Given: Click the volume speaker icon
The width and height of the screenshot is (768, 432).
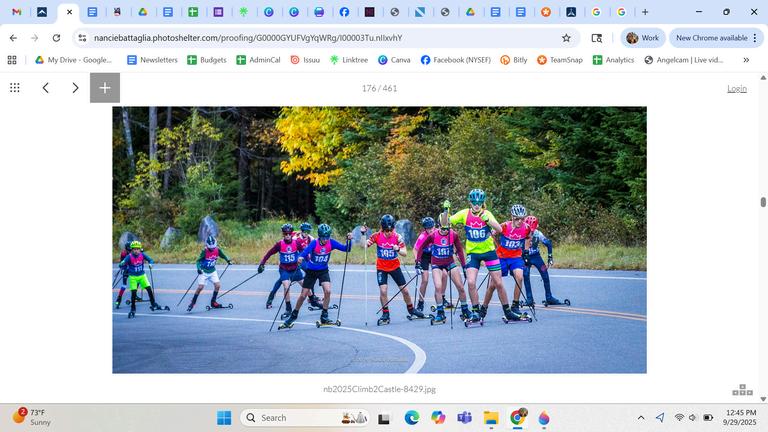Looking at the screenshot, I should [693, 418].
